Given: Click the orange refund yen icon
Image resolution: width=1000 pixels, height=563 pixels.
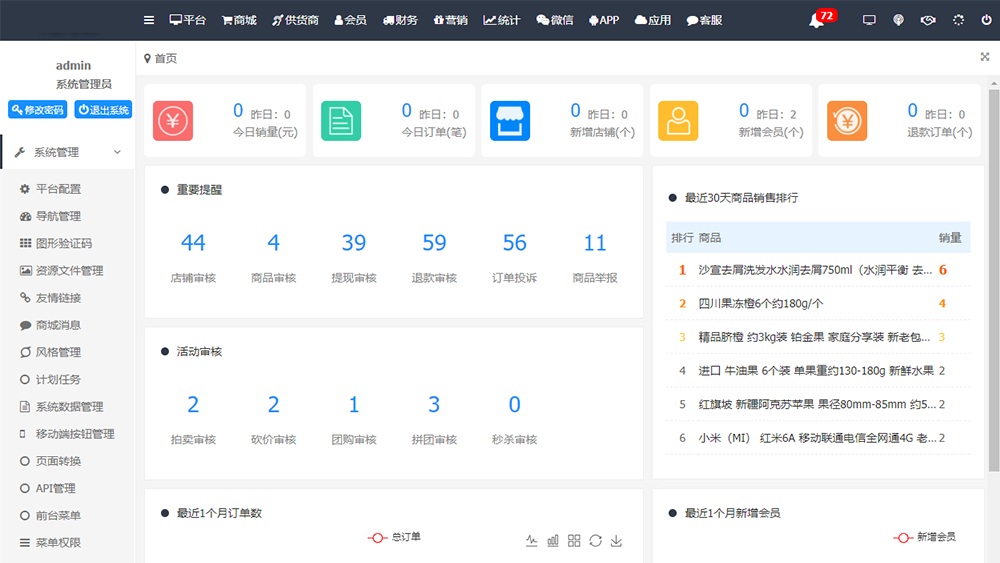Looking at the screenshot, I should pyautogui.click(x=847, y=121).
